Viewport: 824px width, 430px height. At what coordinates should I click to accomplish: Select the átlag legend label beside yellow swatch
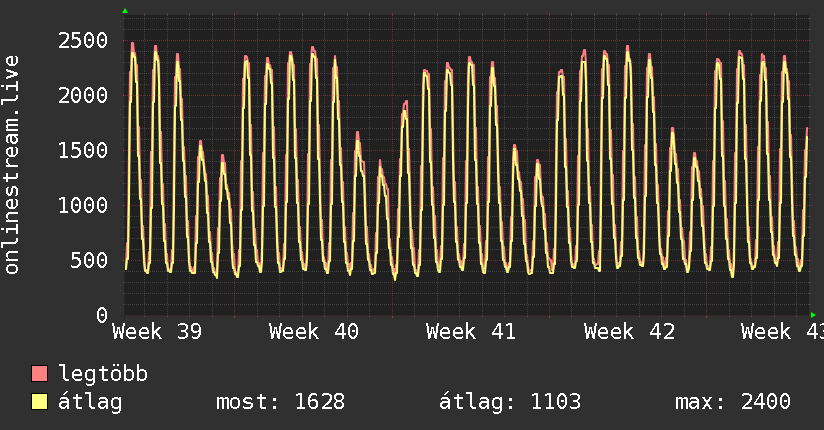click(x=90, y=402)
